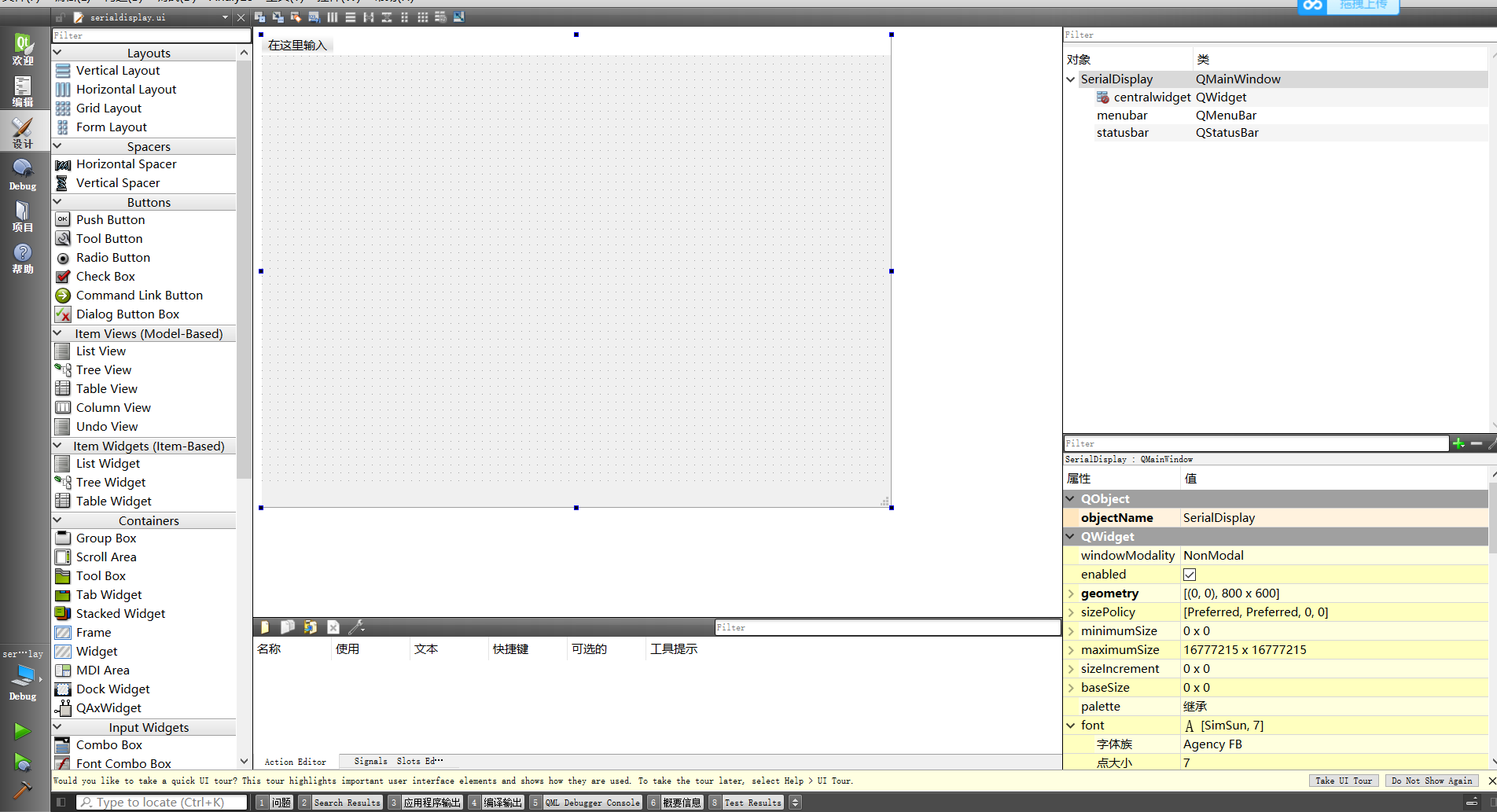This screenshot has height=812, width=1497.
Task: Collapse the Spacers widget category
Action: (57, 146)
